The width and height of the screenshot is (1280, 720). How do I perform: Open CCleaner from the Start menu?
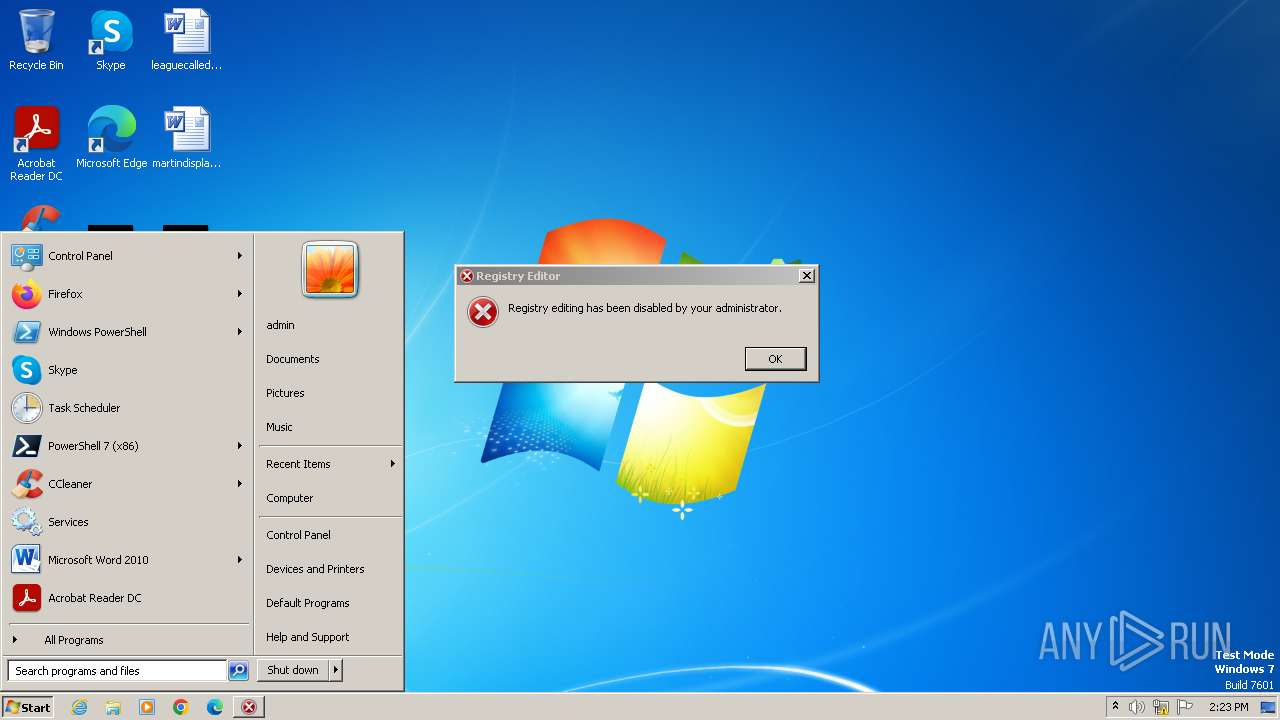[127, 484]
